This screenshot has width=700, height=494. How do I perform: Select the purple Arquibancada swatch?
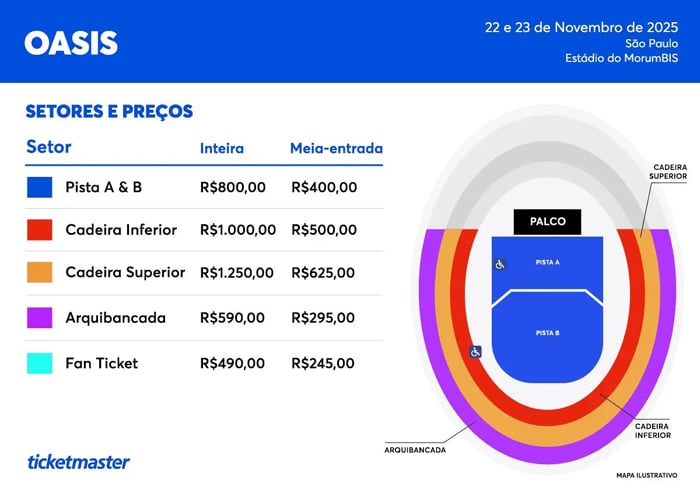pos(40,318)
